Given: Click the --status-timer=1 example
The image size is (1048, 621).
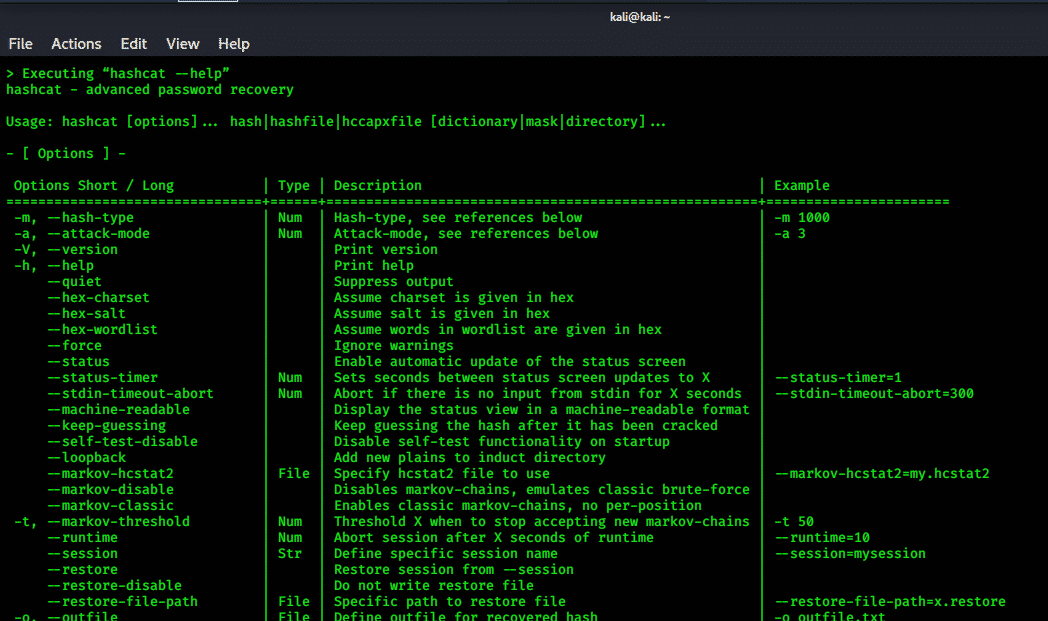Looking at the screenshot, I should 838,378.
